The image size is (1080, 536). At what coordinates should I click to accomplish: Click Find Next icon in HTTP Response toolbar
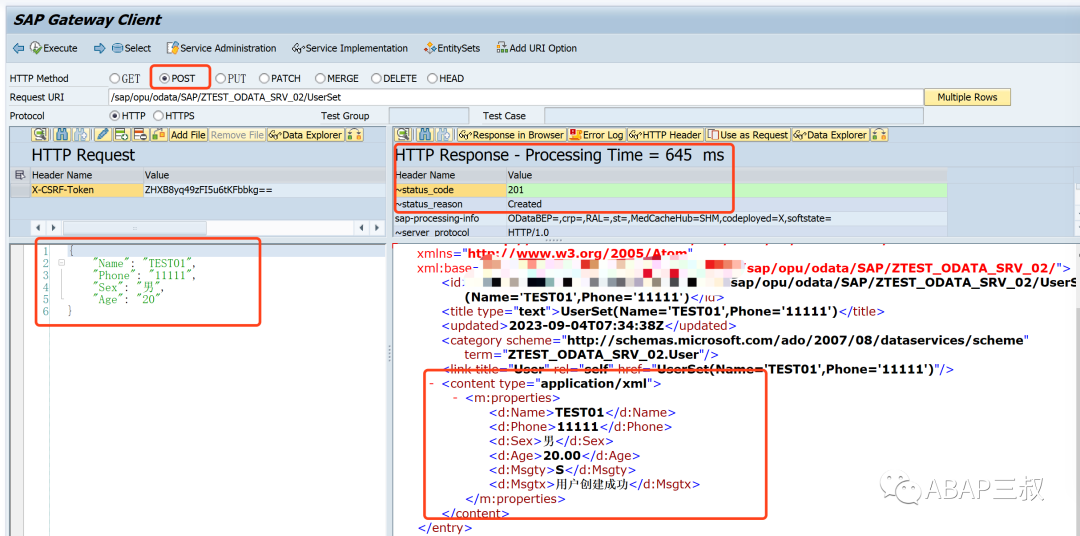[x=444, y=134]
